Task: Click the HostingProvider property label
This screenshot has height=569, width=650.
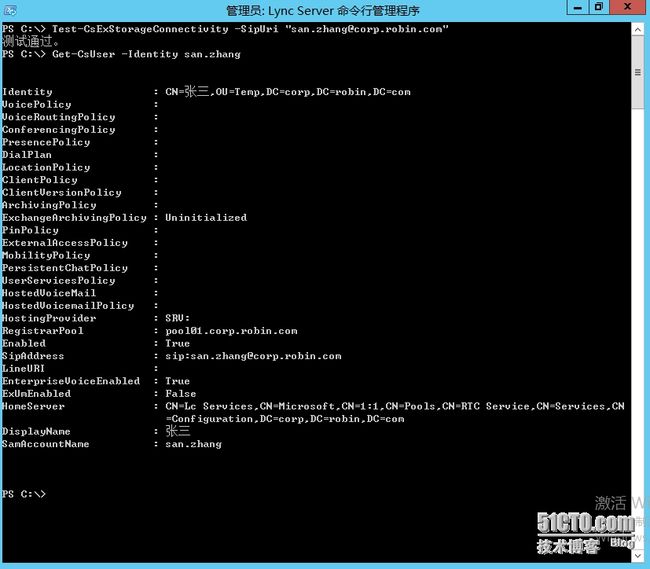Action: [49, 318]
